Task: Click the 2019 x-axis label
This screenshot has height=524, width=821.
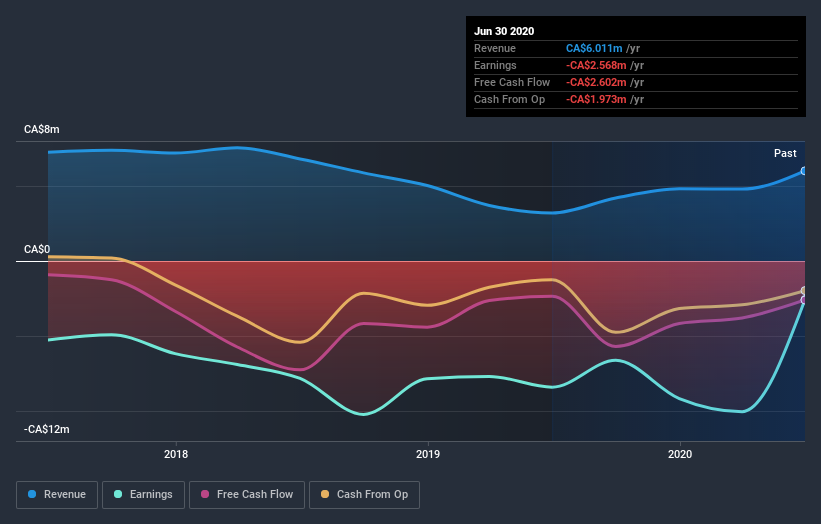Action: [428, 454]
